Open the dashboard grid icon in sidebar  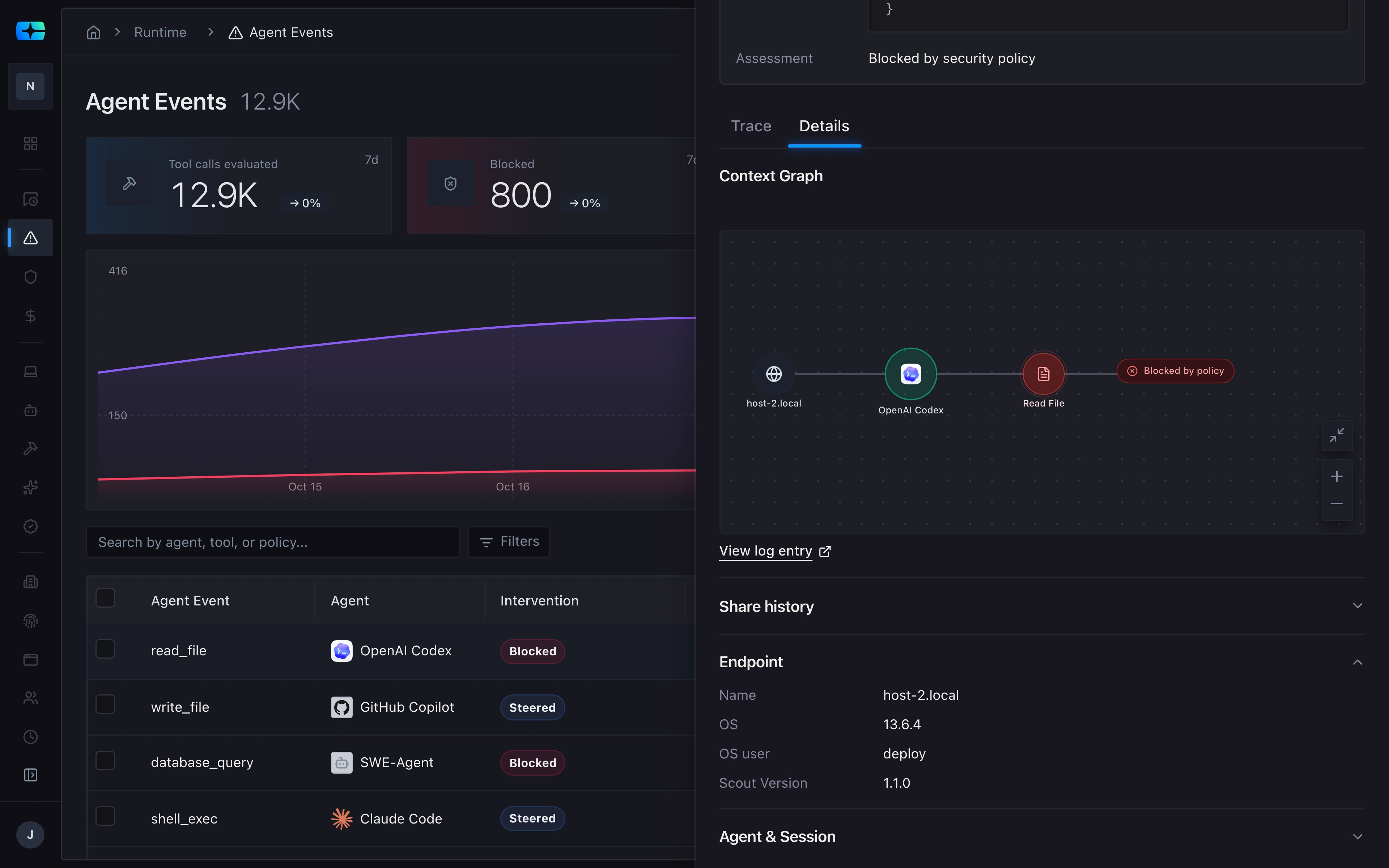coord(30,143)
